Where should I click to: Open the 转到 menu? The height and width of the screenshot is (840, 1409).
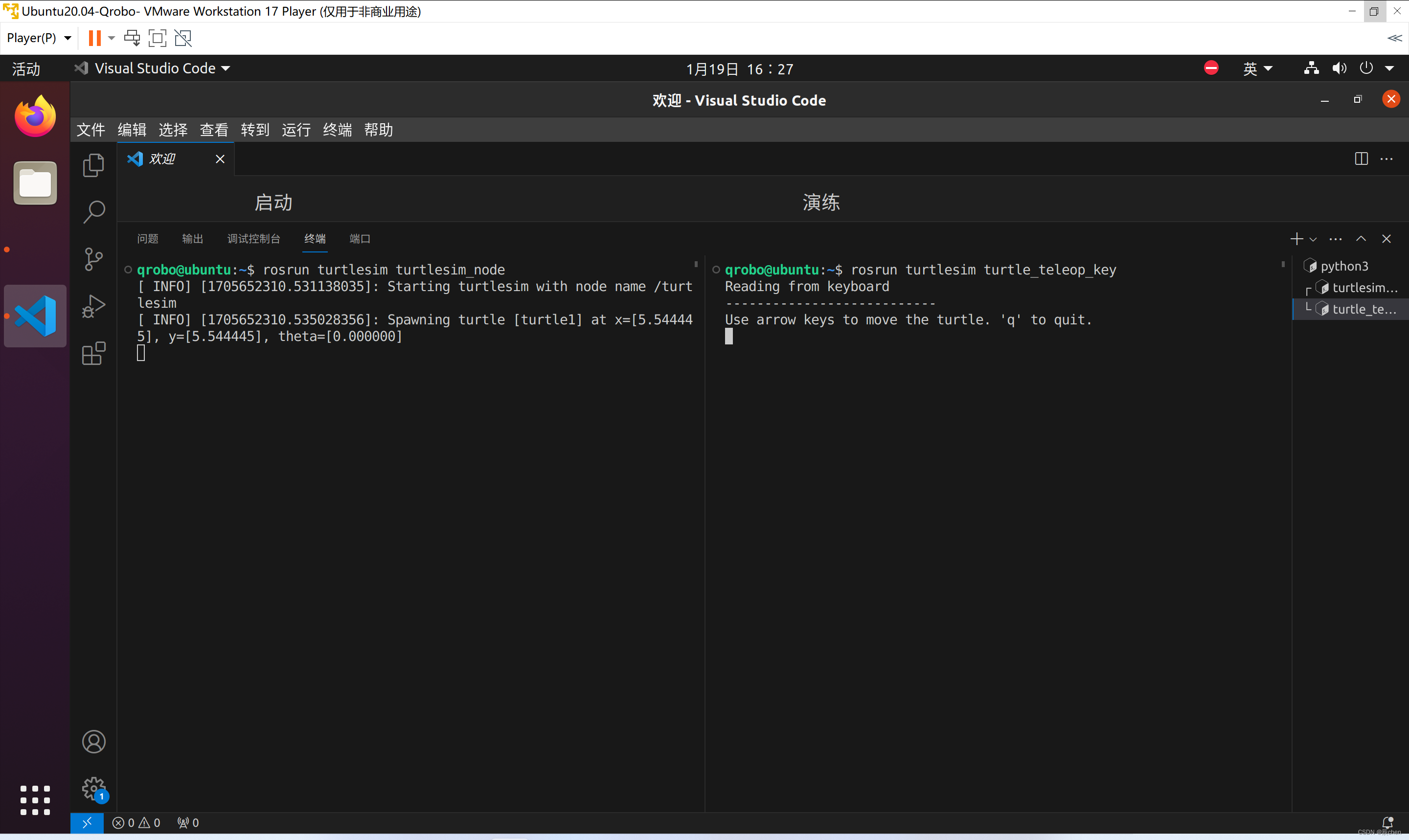coord(255,130)
